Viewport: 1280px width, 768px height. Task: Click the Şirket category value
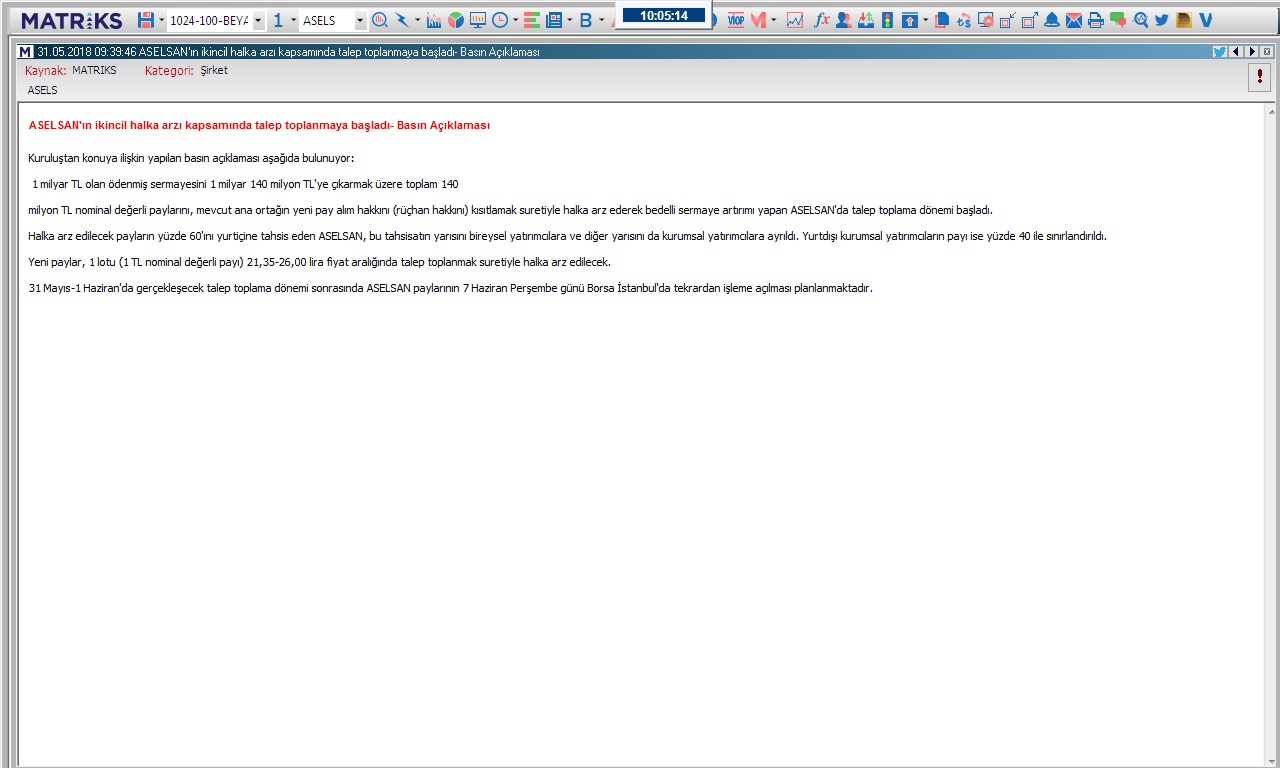pos(214,70)
